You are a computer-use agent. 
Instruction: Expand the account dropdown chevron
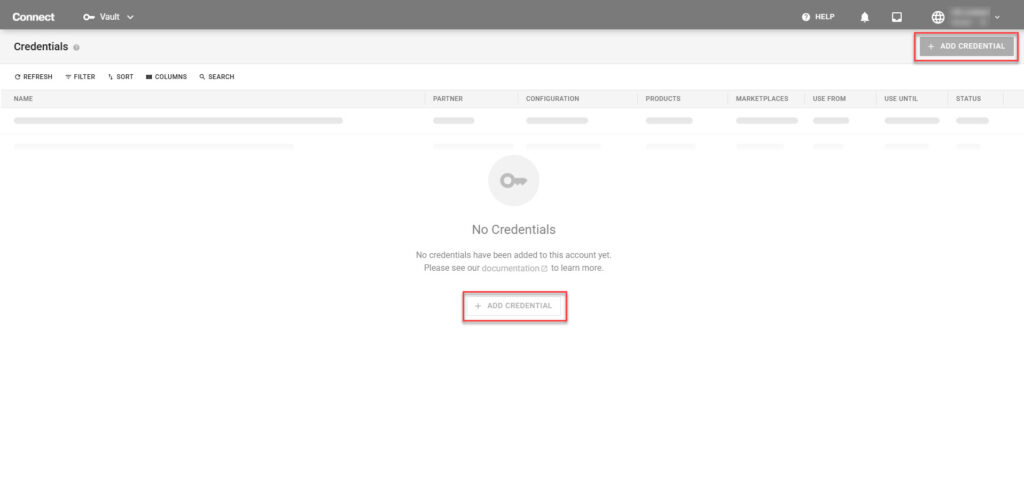(x=997, y=17)
